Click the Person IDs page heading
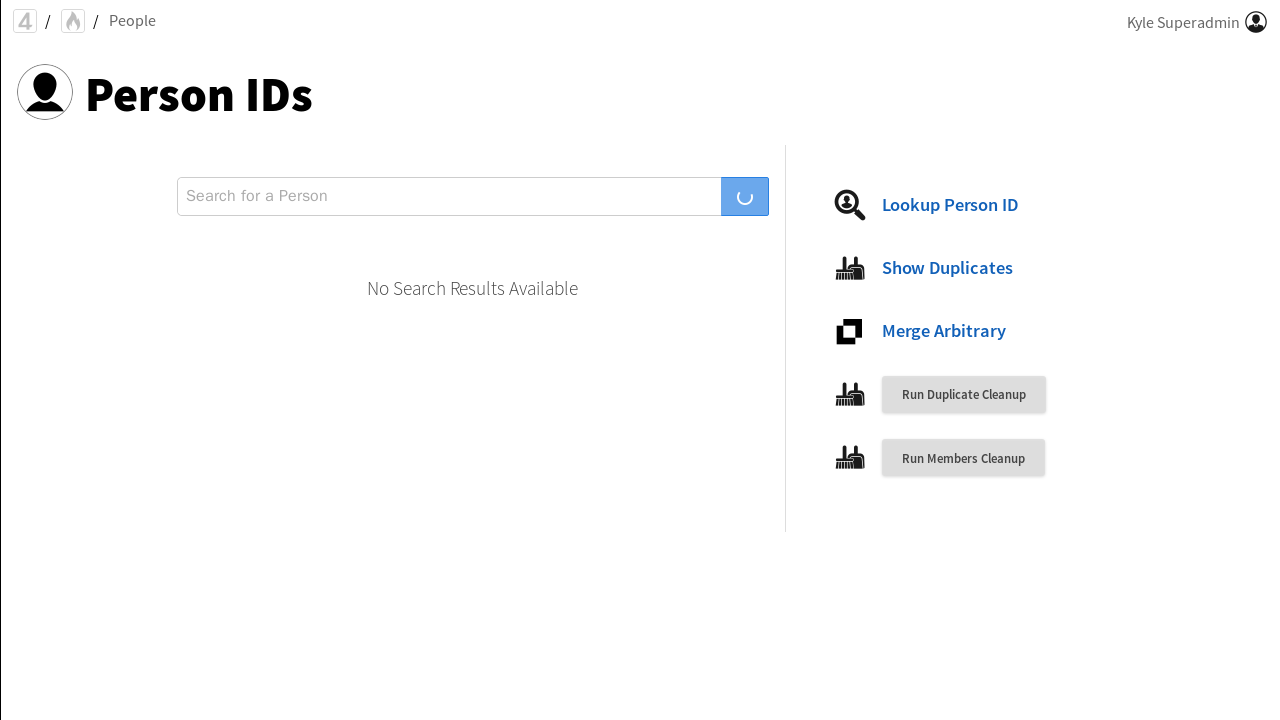The width and height of the screenshot is (1280, 720). pos(199,95)
